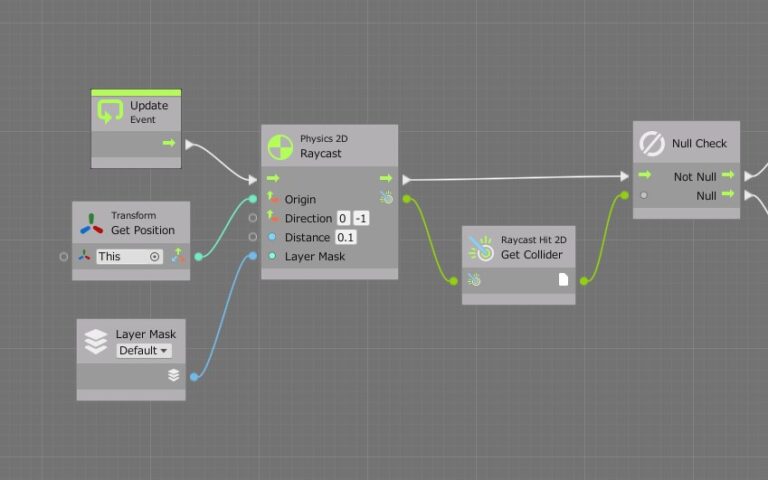The width and height of the screenshot is (768, 480).
Task: Click the Update node flow output arrow
Action: (x=169, y=144)
